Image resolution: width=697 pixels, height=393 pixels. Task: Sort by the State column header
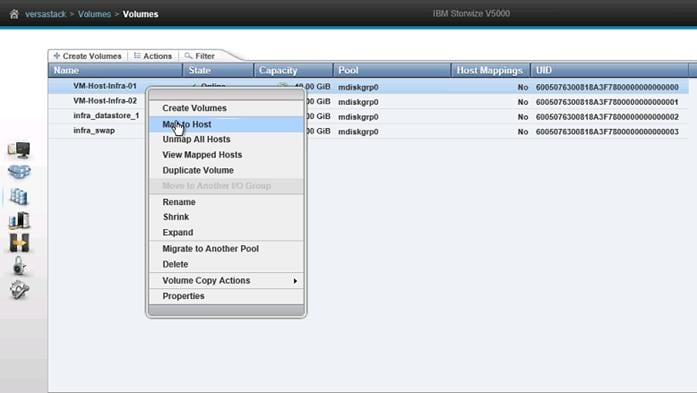click(218, 70)
